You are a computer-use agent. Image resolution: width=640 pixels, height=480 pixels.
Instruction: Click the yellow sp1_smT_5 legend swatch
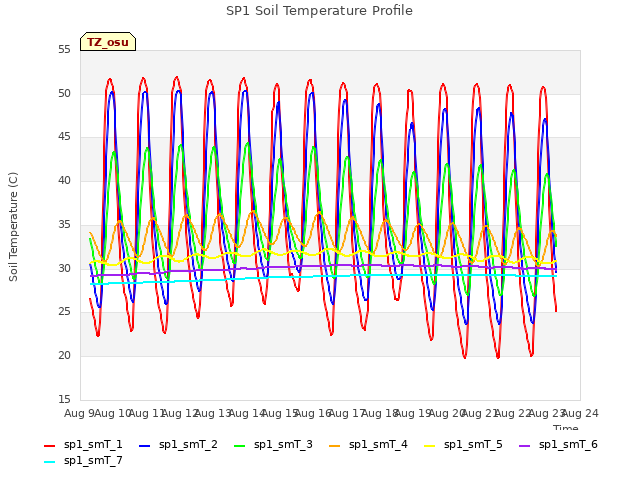click(429, 446)
